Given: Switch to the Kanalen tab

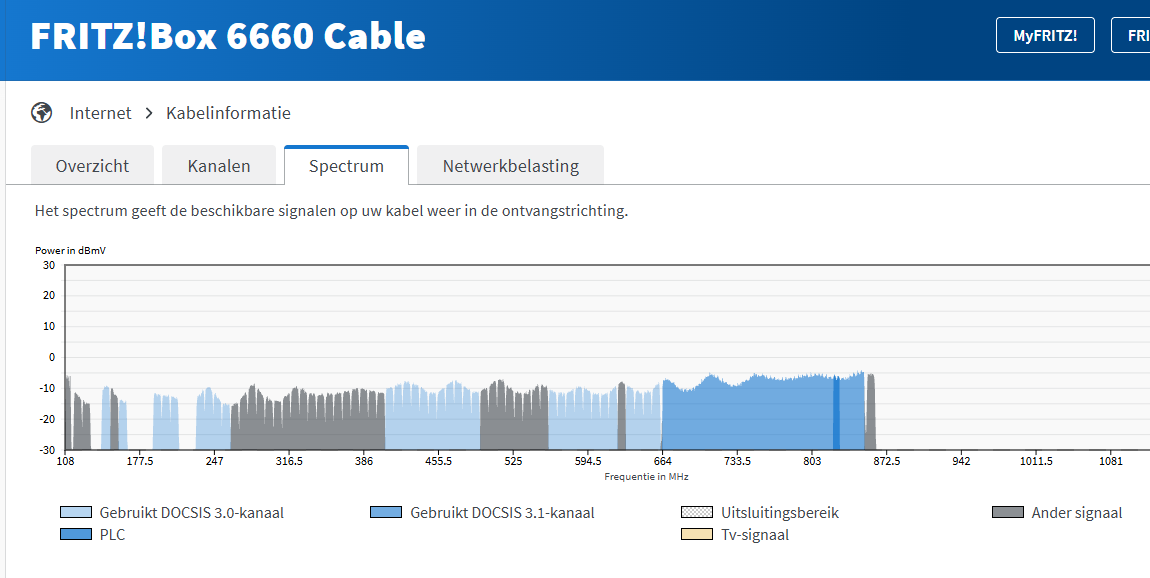Looking at the screenshot, I should 219,166.
